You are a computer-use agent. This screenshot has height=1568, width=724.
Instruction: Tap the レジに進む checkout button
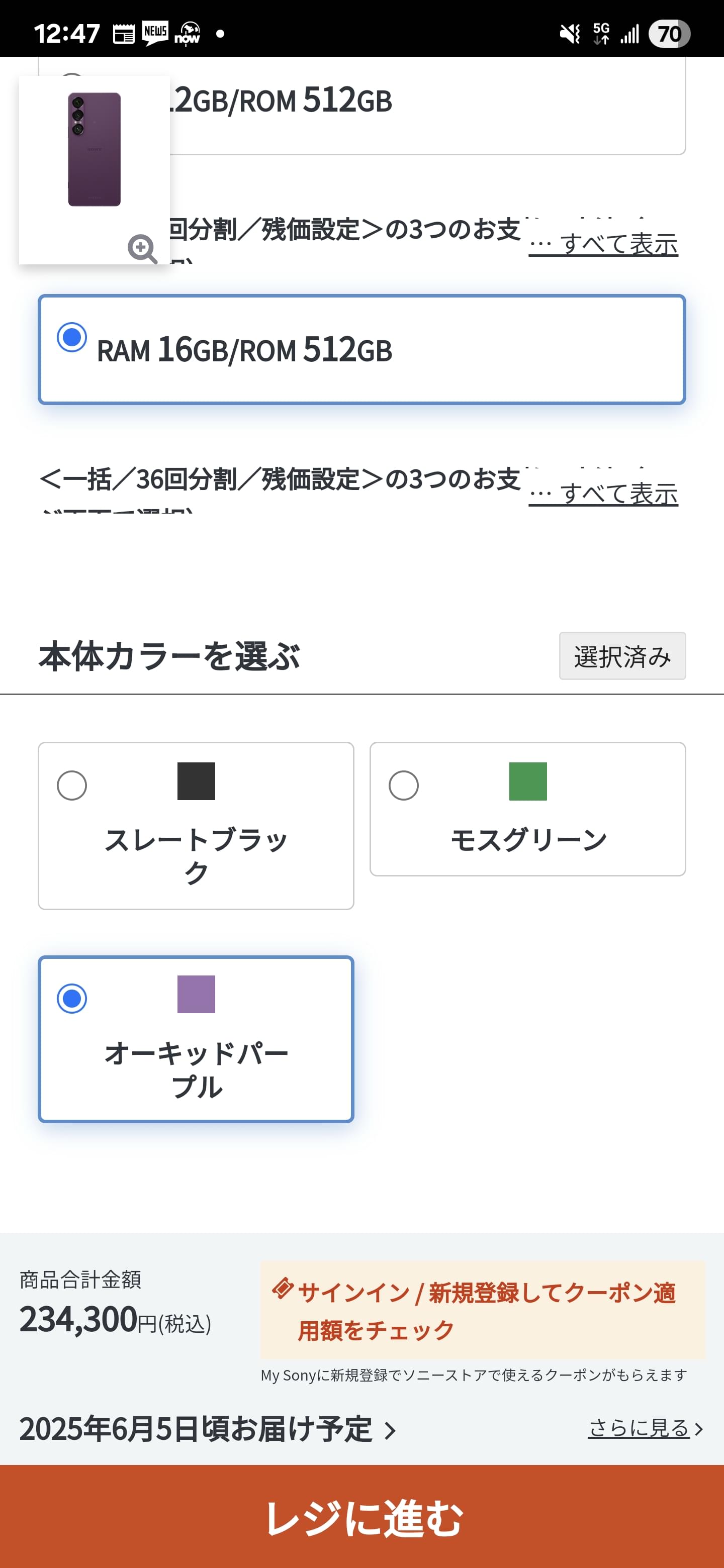pyautogui.click(x=361, y=1516)
